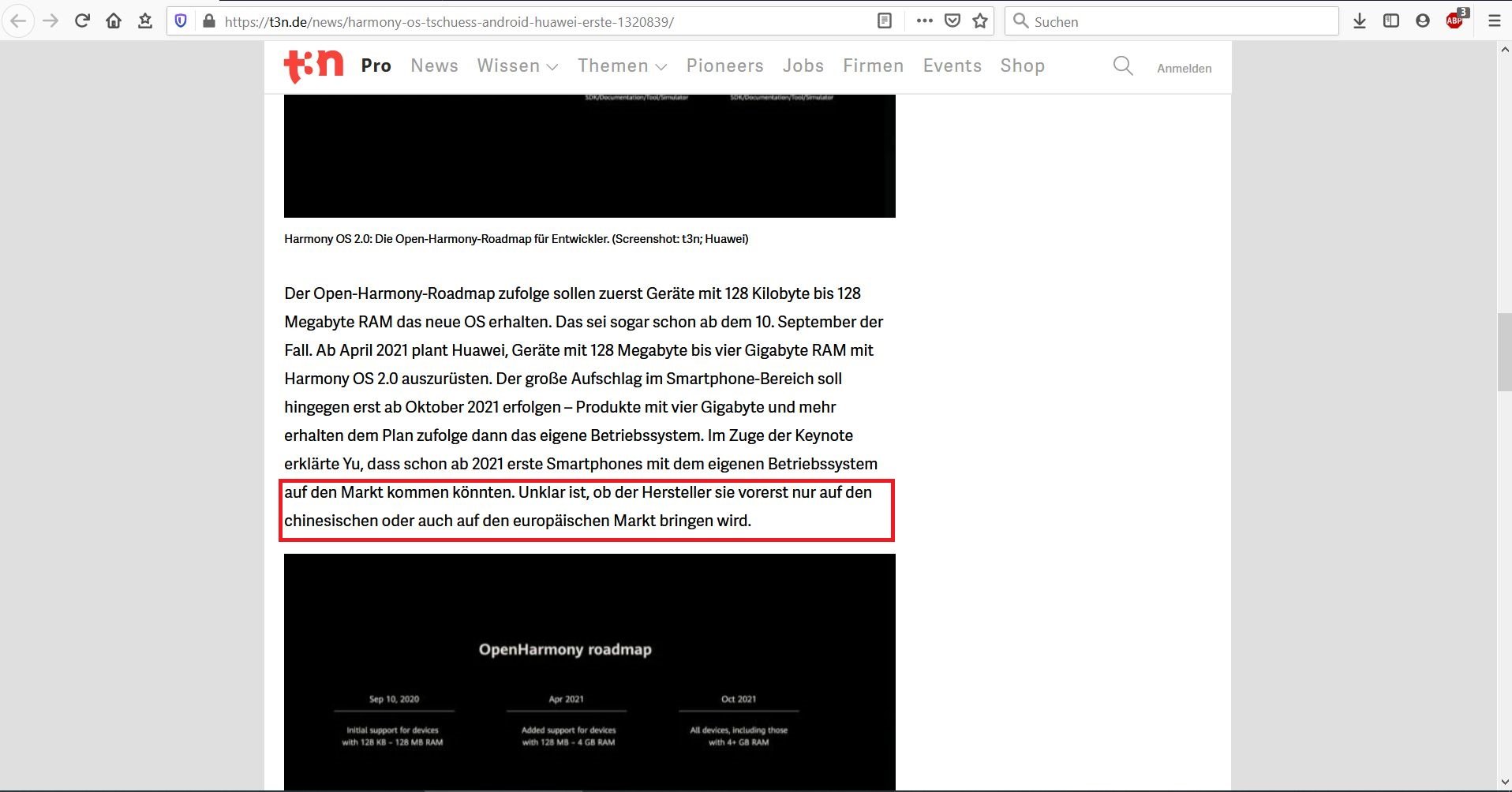Image resolution: width=1512 pixels, height=792 pixels.
Task: Open the upper roadmap screenshot image
Action: (x=589, y=156)
